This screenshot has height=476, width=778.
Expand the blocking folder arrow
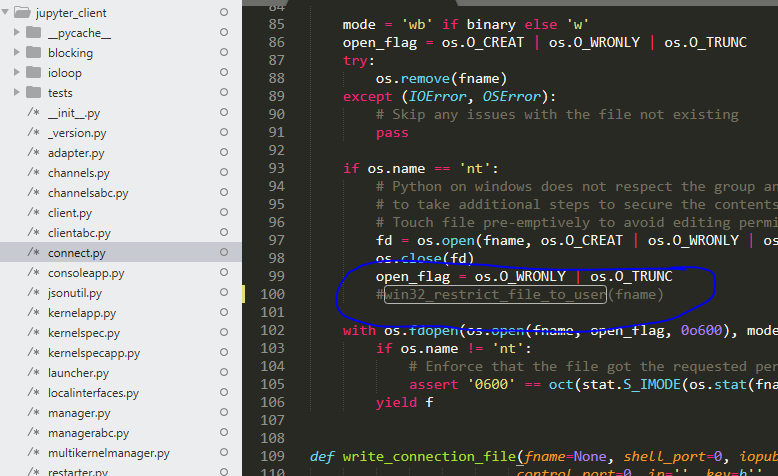(x=16, y=52)
